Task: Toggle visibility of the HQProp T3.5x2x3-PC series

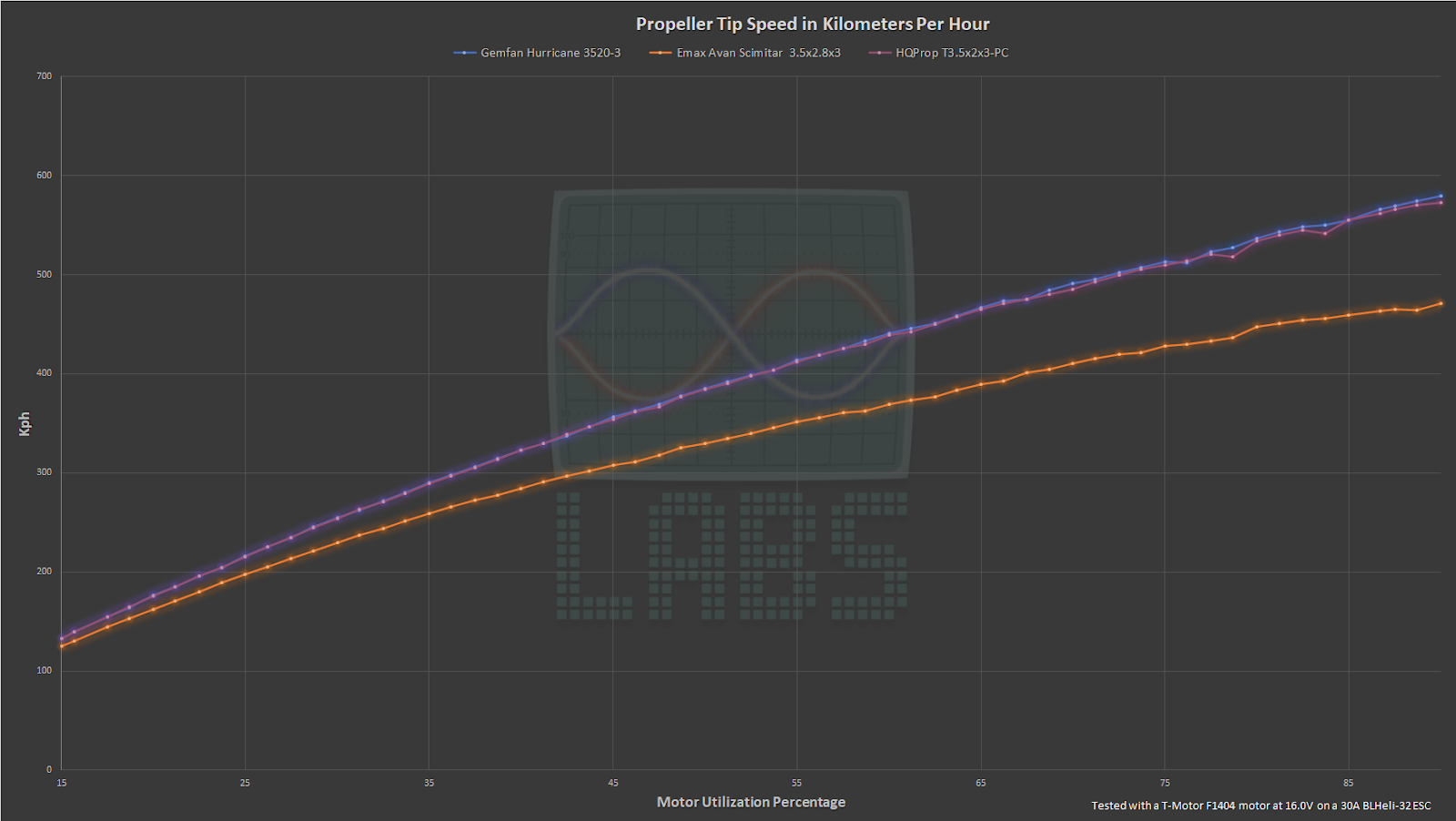Action: pos(951,53)
